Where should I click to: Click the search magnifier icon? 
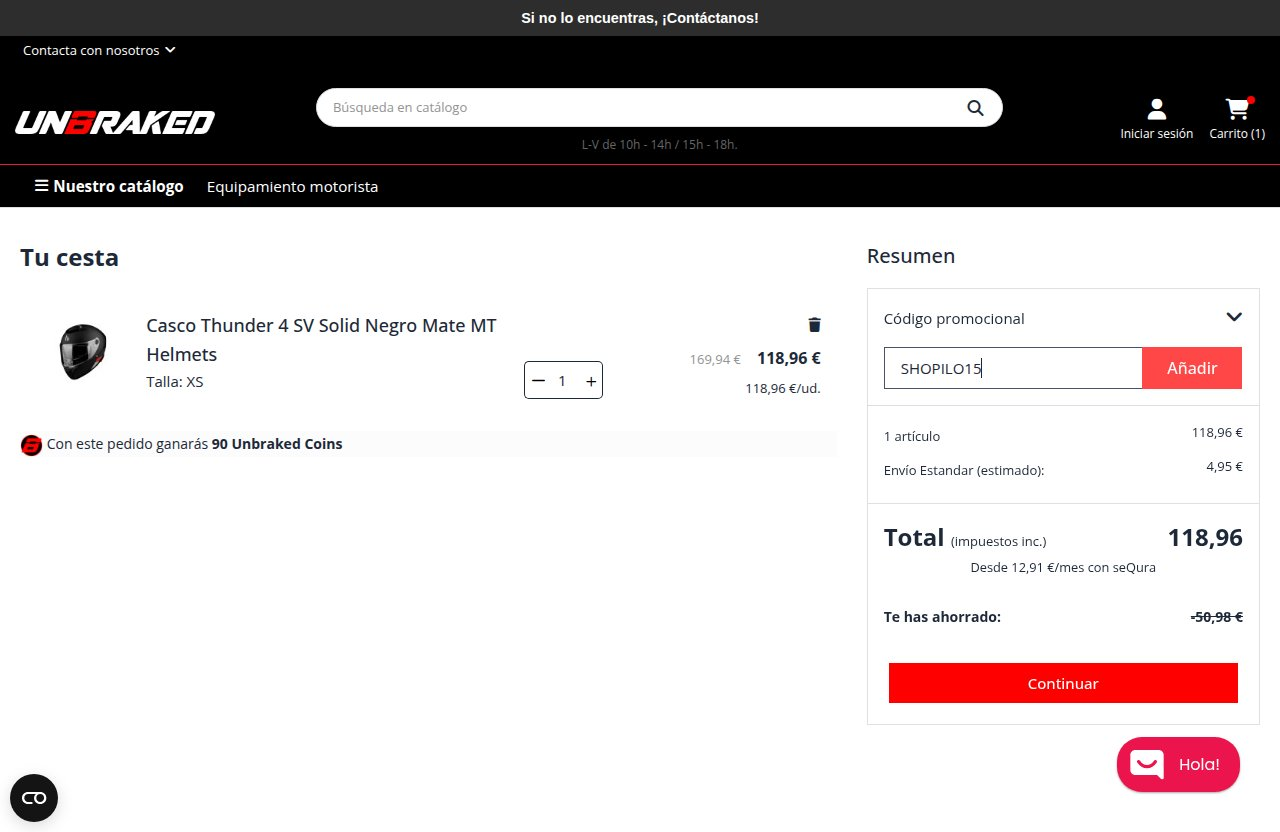click(975, 108)
